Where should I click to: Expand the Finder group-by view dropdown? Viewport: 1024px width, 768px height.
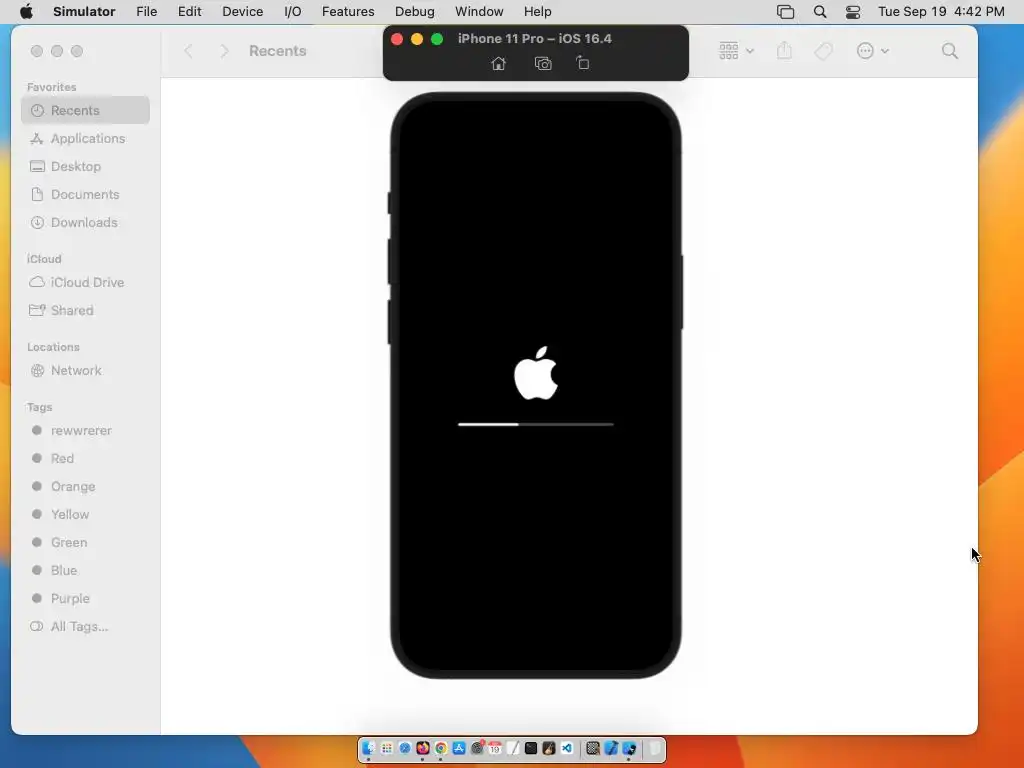736,51
